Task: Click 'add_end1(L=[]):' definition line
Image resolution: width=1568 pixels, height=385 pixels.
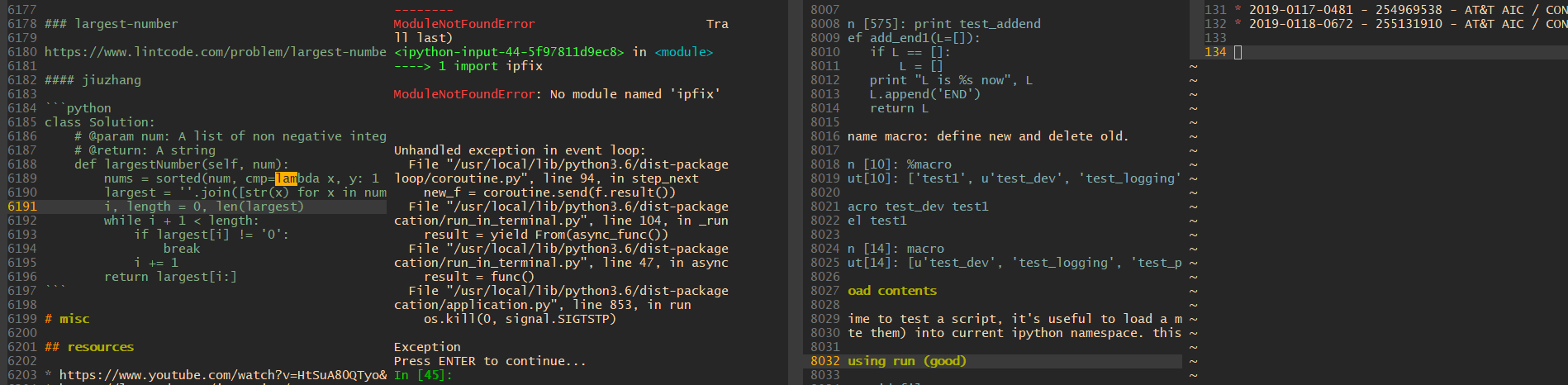Action: [915, 38]
